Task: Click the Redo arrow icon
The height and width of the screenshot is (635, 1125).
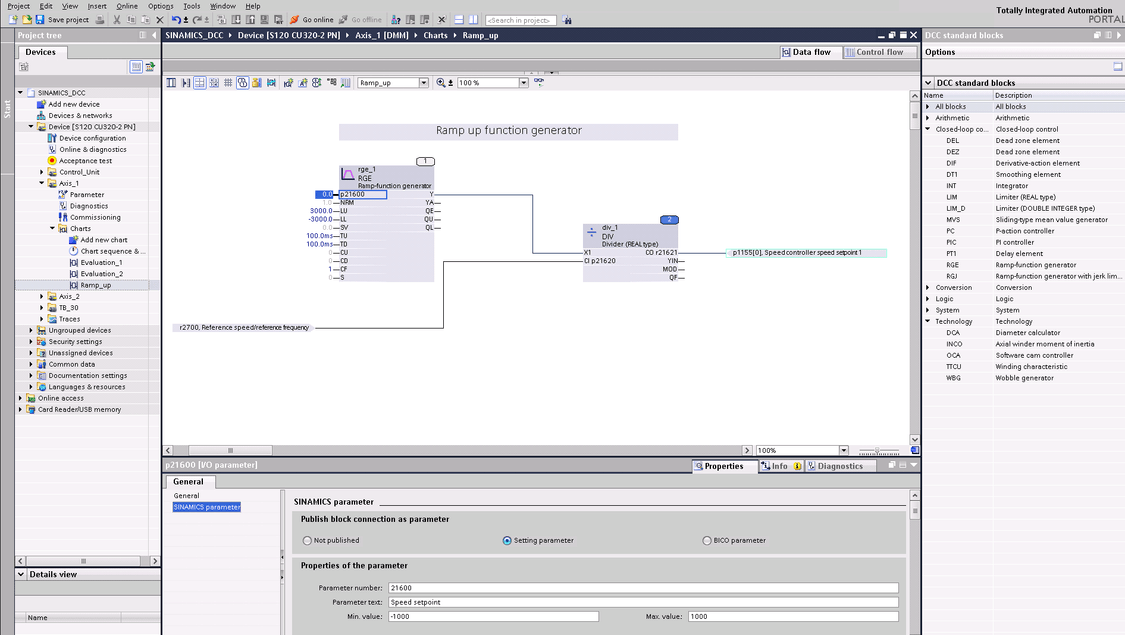Action: [197, 20]
